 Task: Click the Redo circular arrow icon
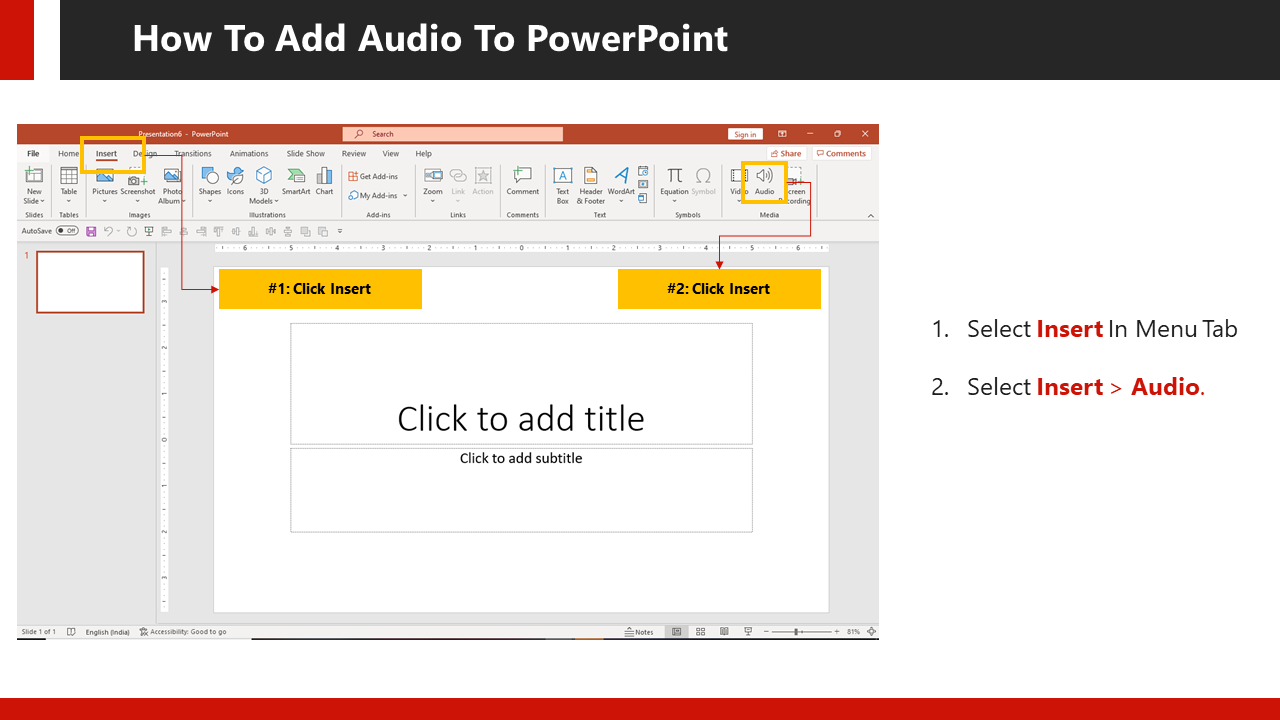[x=132, y=231]
